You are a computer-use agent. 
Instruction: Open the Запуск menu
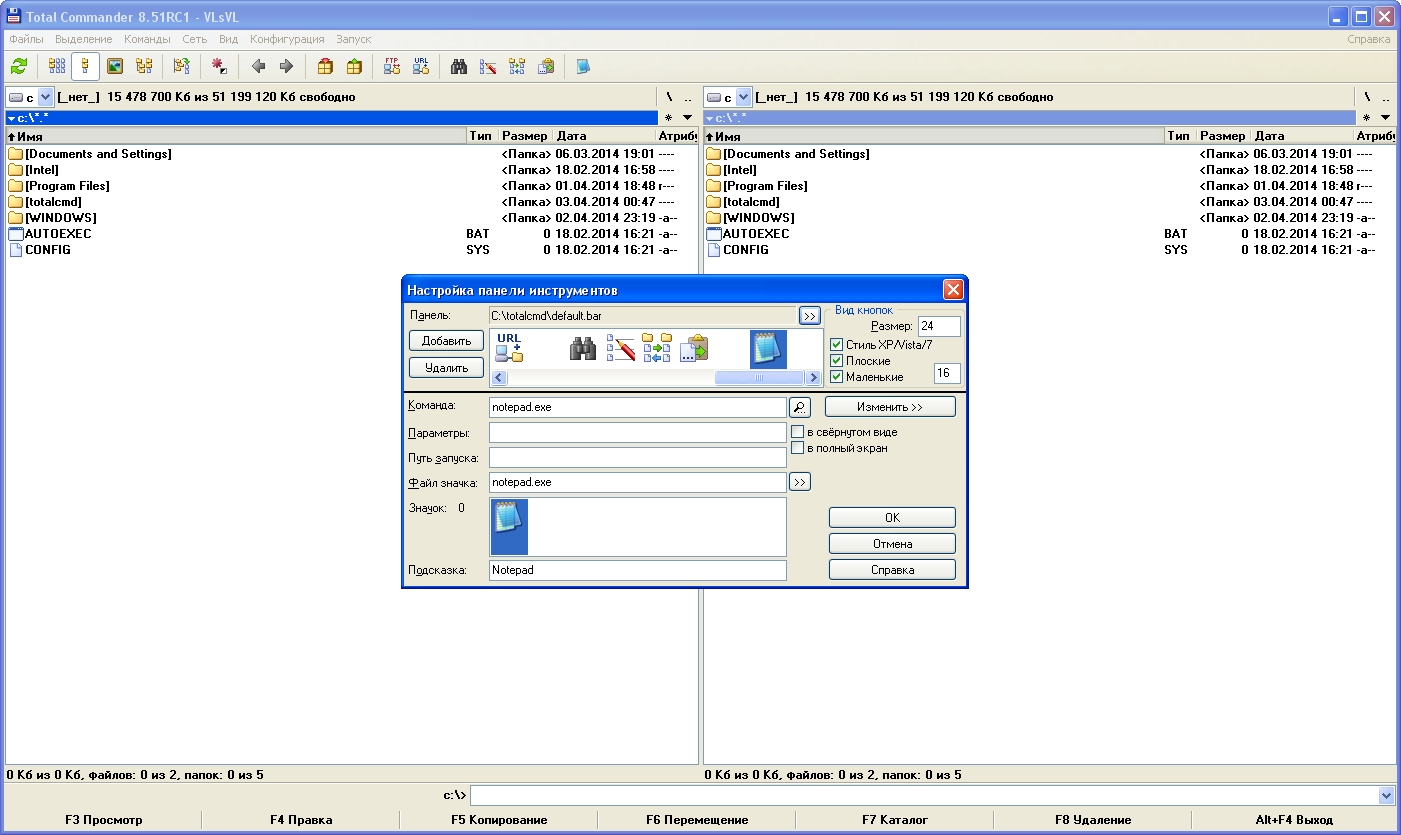pos(353,39)
